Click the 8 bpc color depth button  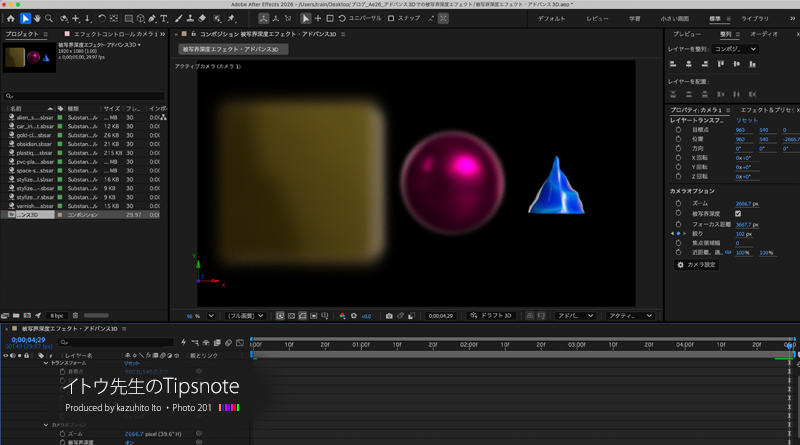pyautogui.click(x=57, y=315)
